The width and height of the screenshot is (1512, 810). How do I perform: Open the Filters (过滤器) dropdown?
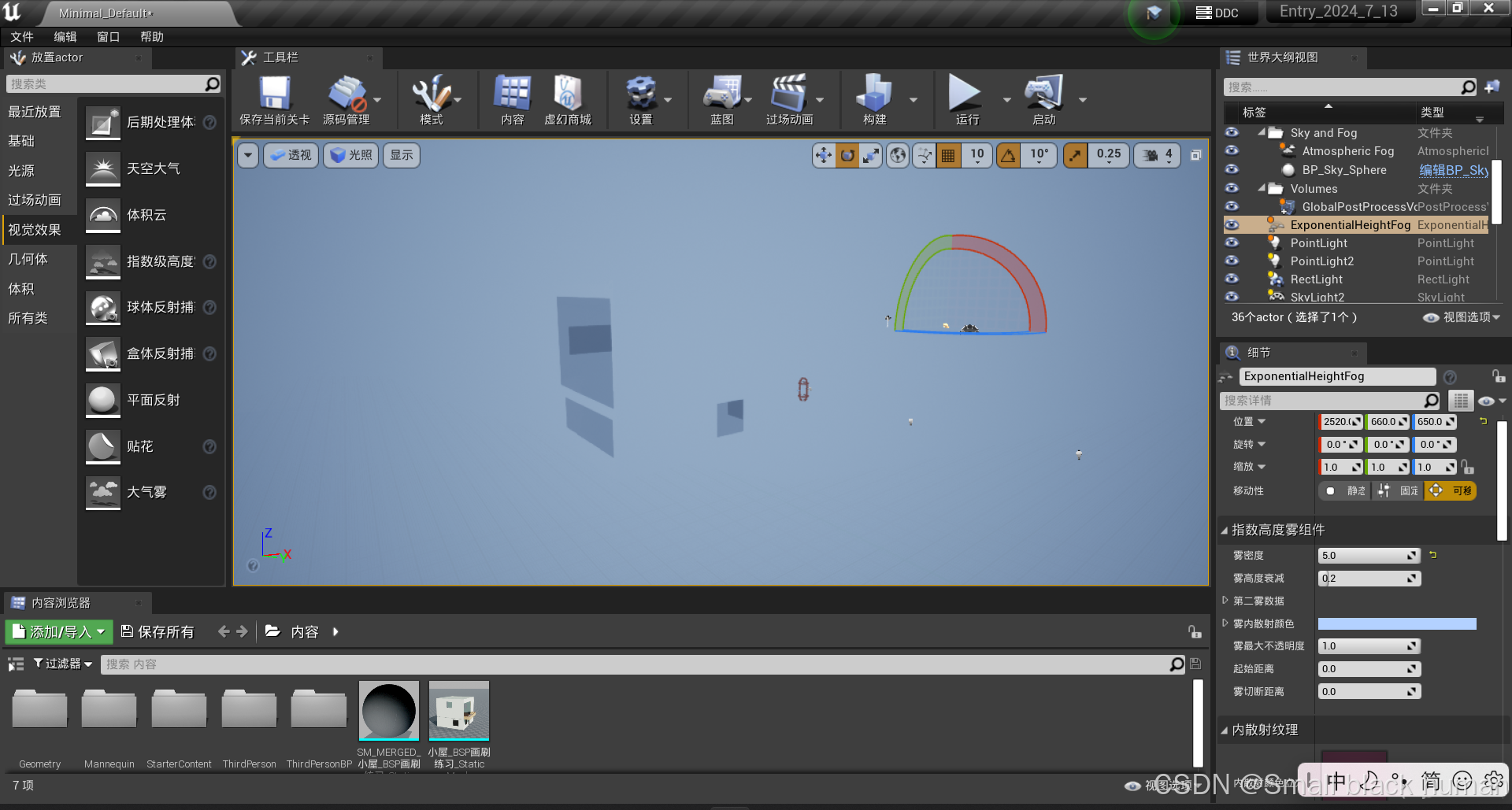(x=62, y=664)
